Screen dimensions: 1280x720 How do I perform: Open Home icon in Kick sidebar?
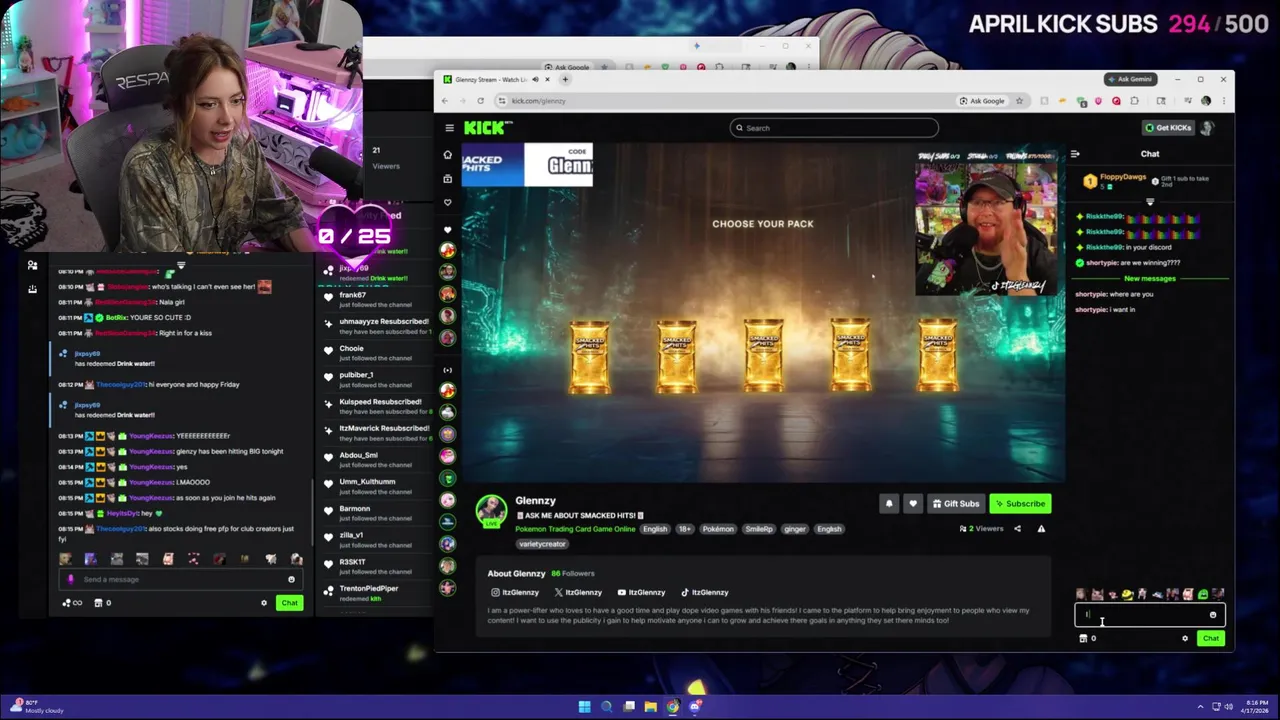(x=447, y=155)
